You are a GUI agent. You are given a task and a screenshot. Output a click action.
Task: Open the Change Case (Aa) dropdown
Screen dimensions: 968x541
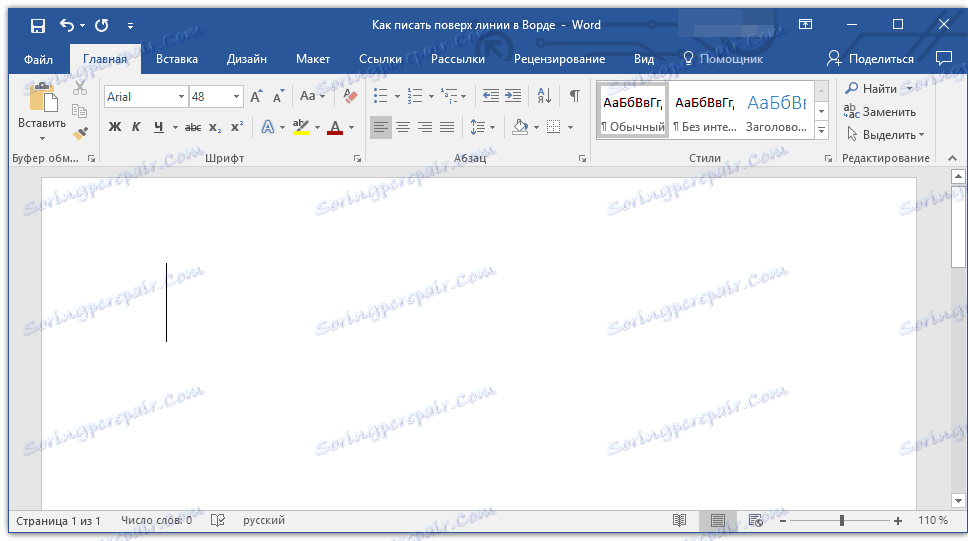pyautogui.click(x=312, y=96)
